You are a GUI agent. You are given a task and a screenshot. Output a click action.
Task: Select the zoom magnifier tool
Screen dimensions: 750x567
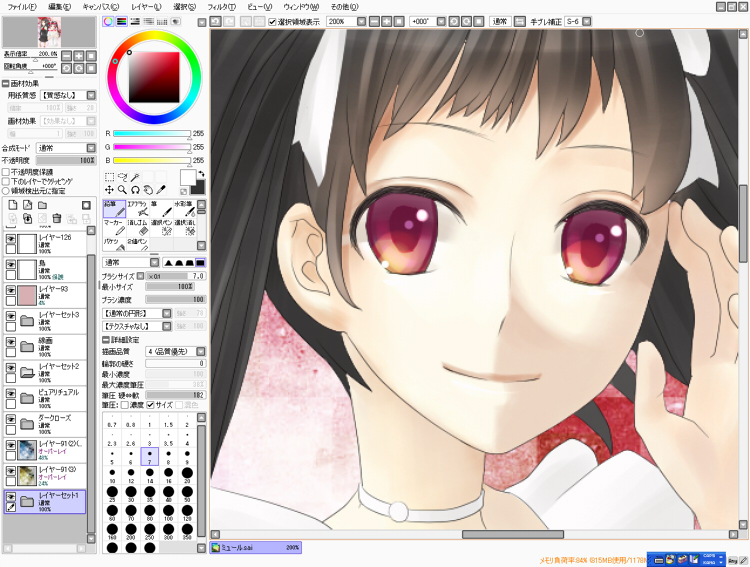coord(122,189)
